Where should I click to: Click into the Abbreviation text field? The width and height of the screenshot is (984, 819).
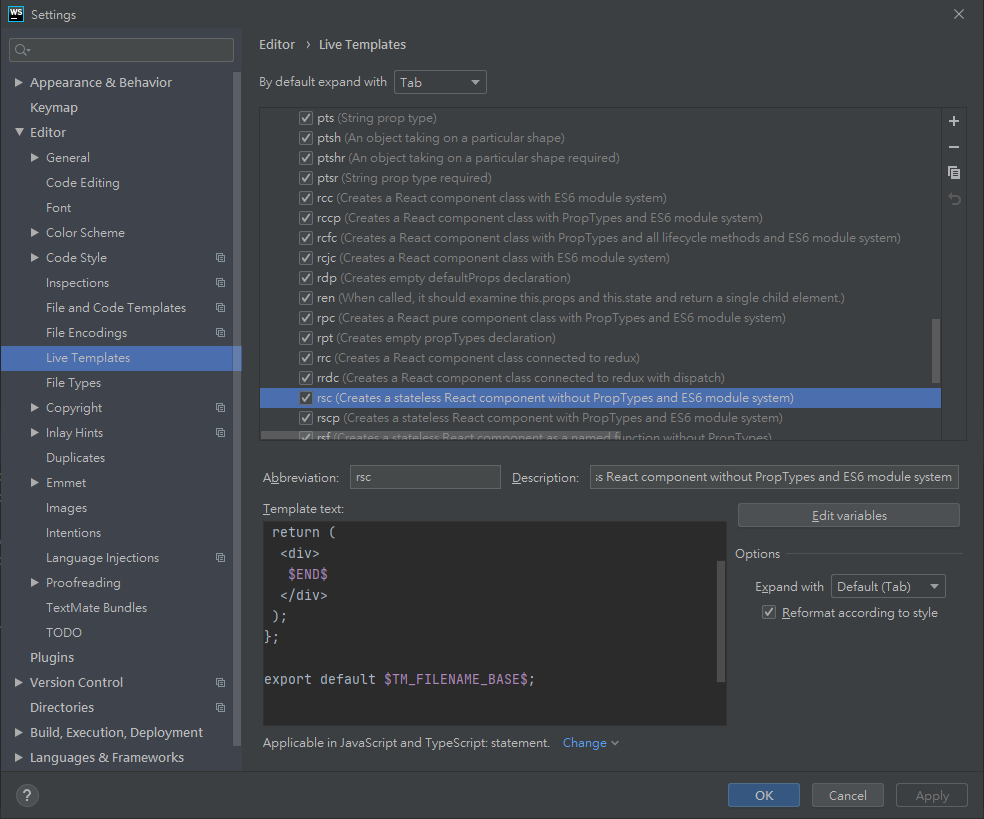(425, 477)
